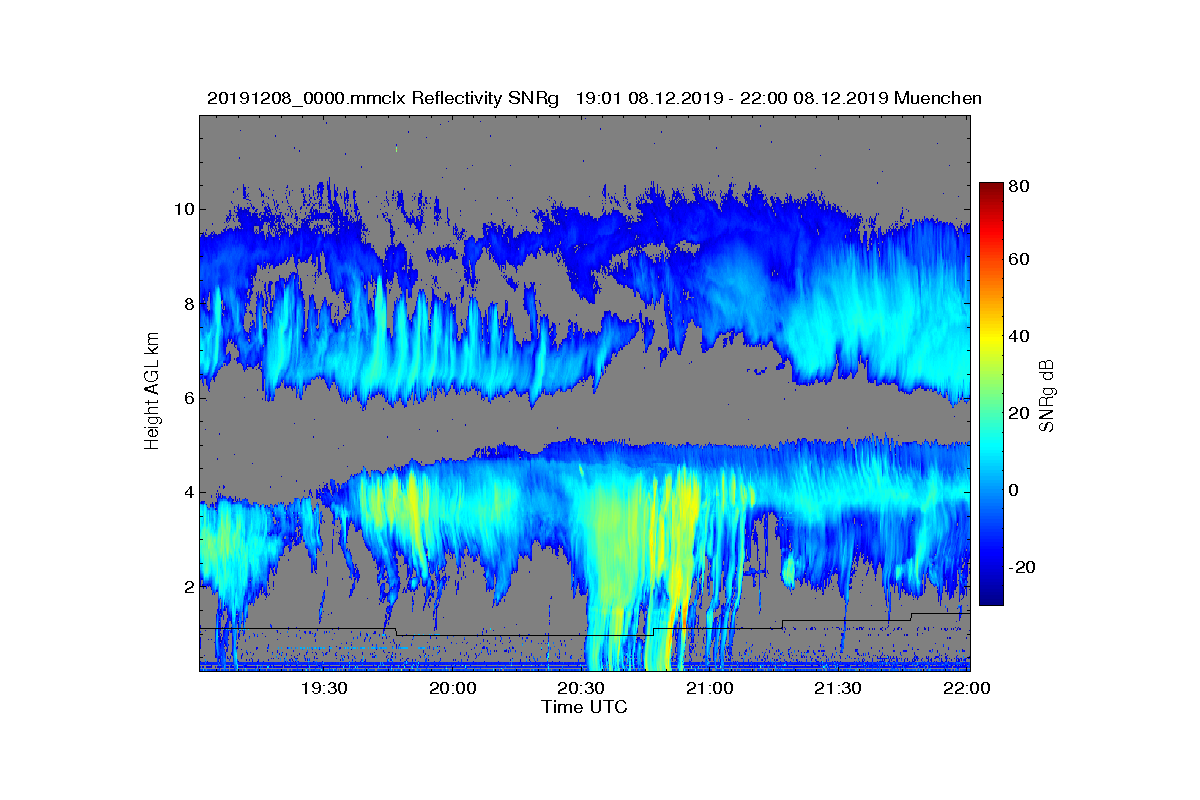Click the 21:00 time tick label
This screenshot has height=800, width=1200.
710,688
